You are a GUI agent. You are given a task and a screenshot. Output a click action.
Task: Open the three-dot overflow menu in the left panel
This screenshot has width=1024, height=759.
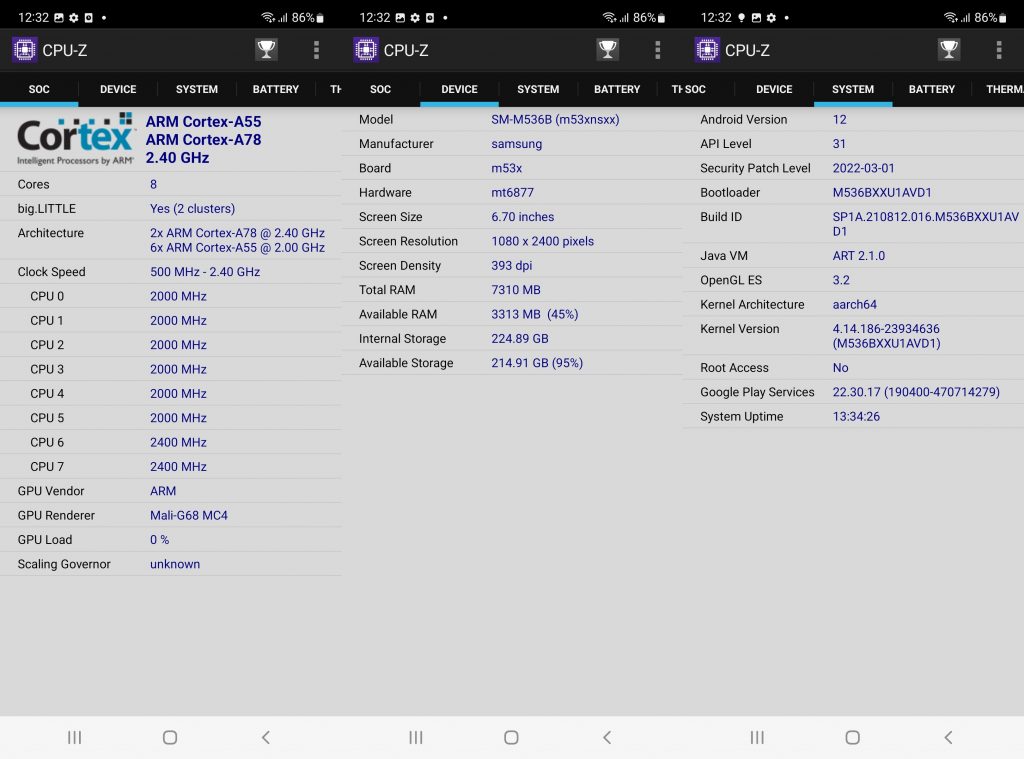(316, 50)
